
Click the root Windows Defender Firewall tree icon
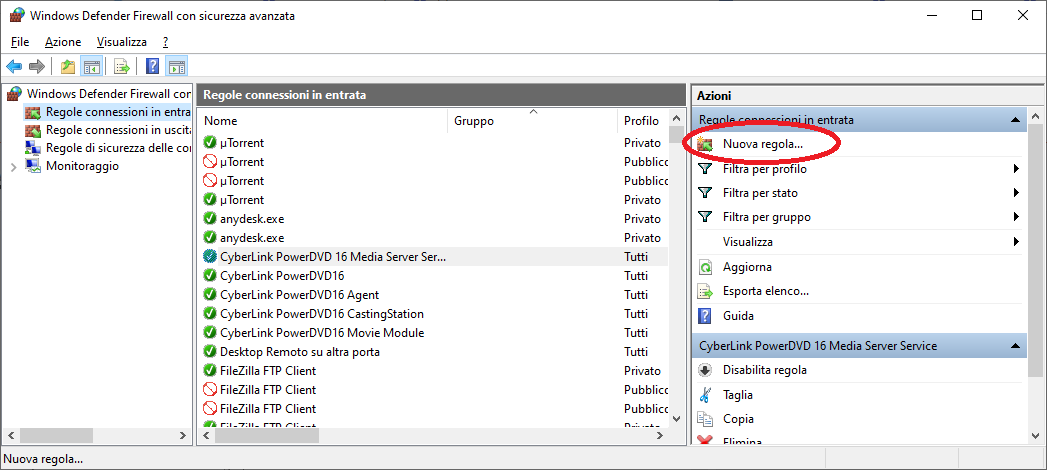14,93
